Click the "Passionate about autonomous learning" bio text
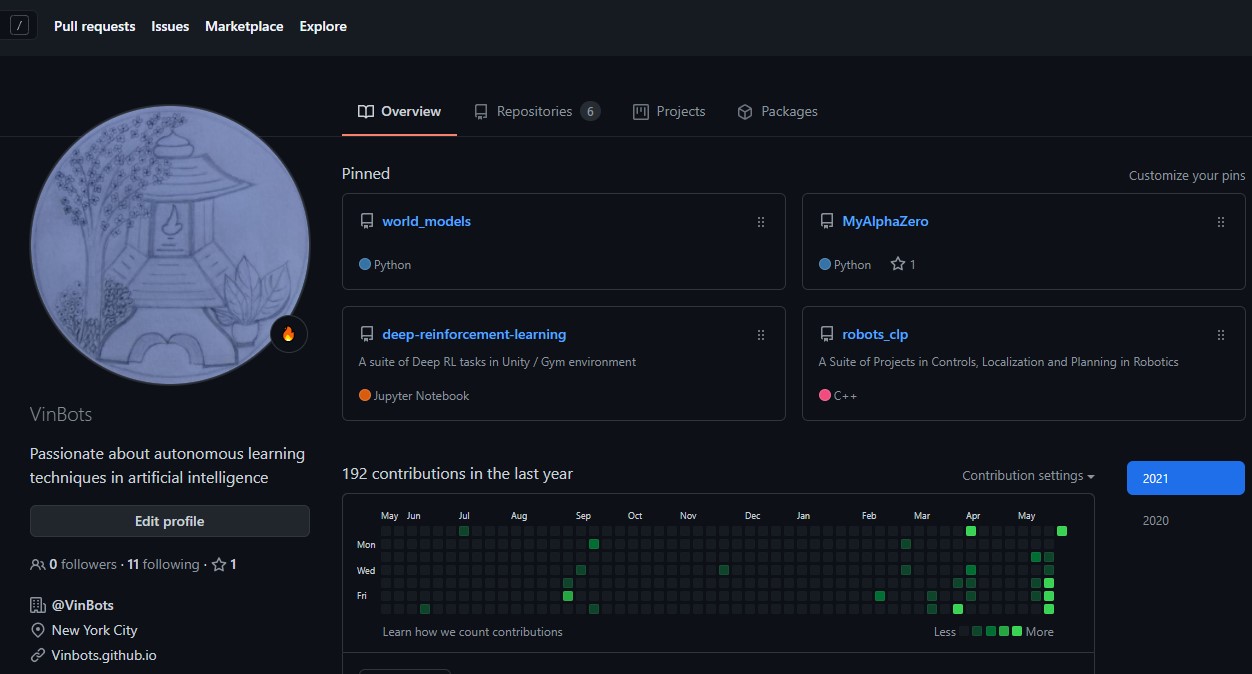Image resolution: width=1252 pixels, height=674 pixels. point(168,466)
